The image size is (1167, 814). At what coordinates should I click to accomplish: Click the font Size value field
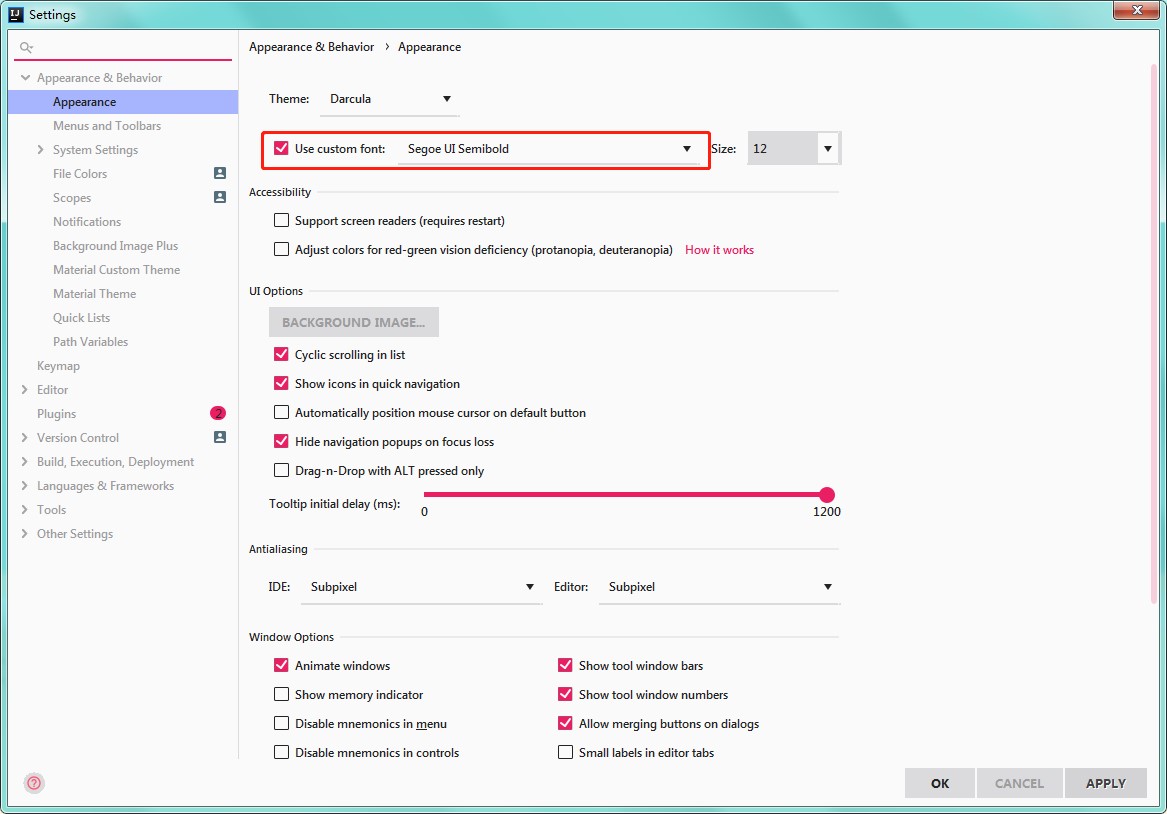(x=782, y=149)
